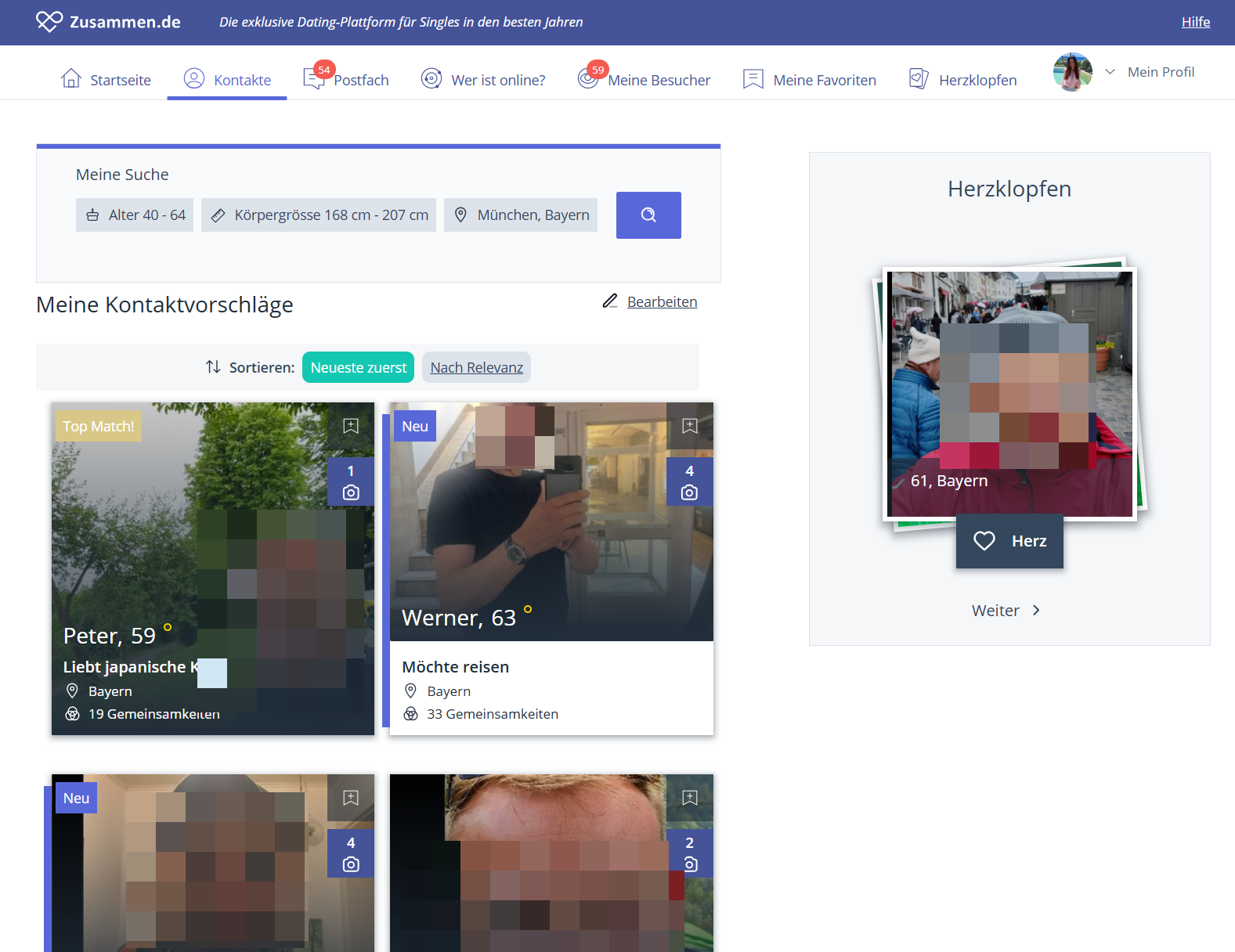
Task: Open the Wer ist online? icon
Action: (x=432, y=78)
